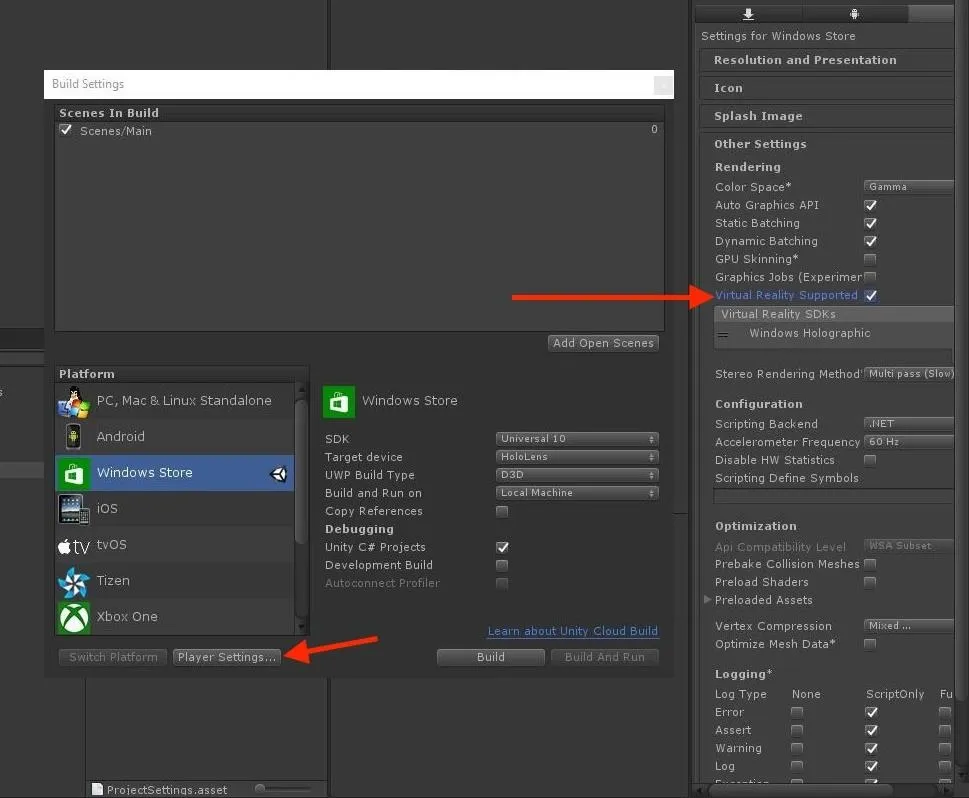The image size is (969, 798).
Task: Click the Build button
Action: pos(491,657)
